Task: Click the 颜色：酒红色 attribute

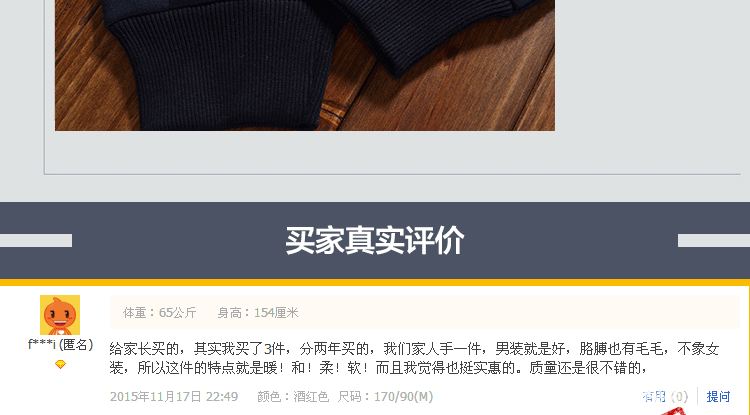Action: coord(293,396)
